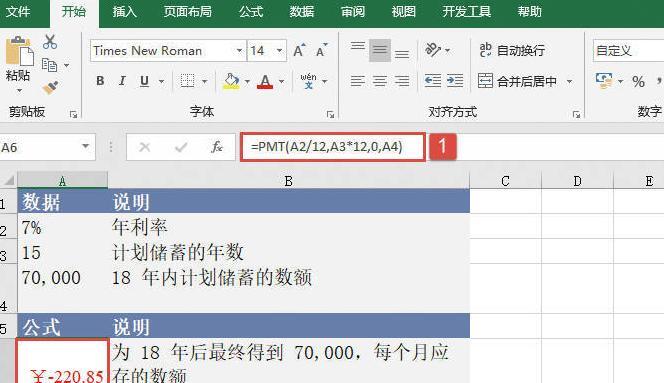Toggle bold formatting
This screenshot has width=664, height=383.
pos(100,80)
